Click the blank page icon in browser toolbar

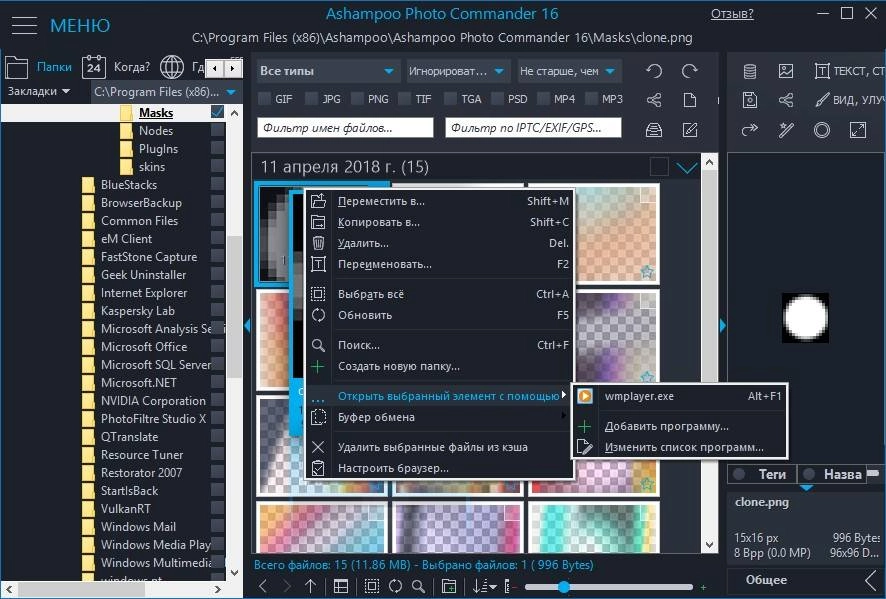[689, 101]
